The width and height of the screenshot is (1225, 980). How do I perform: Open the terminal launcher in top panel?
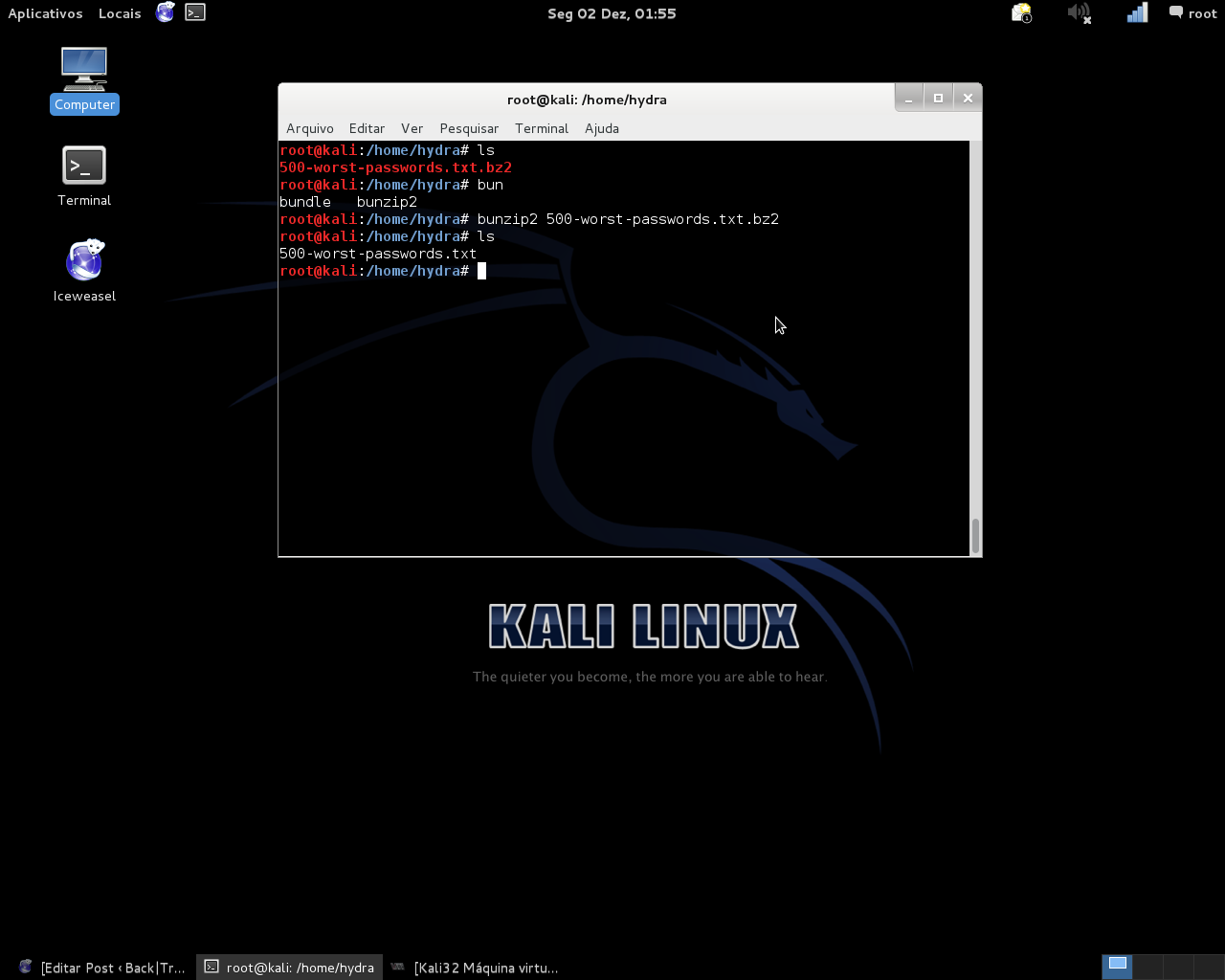[x=195, y=12]
